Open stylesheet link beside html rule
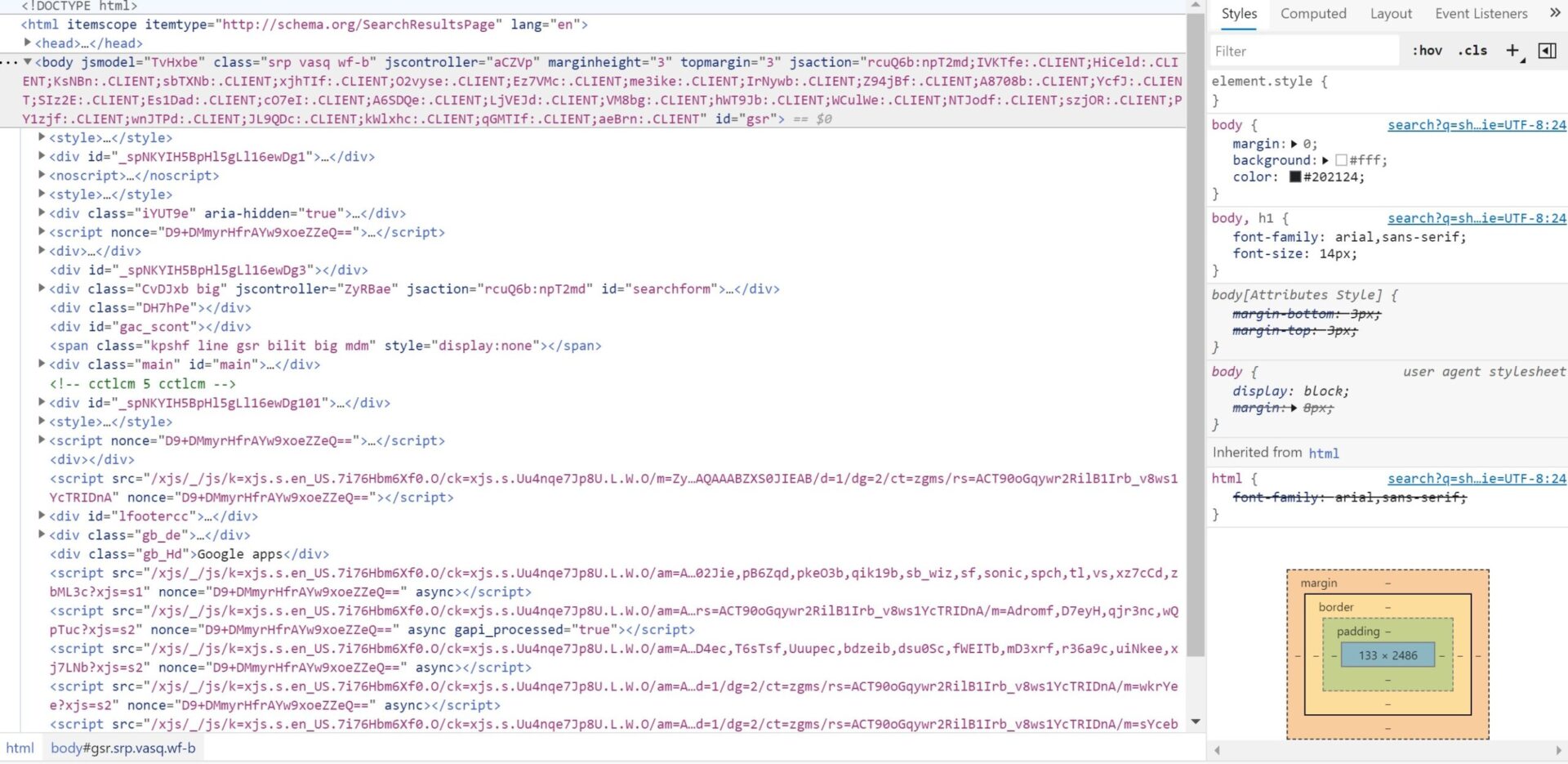 point(1477,479)
